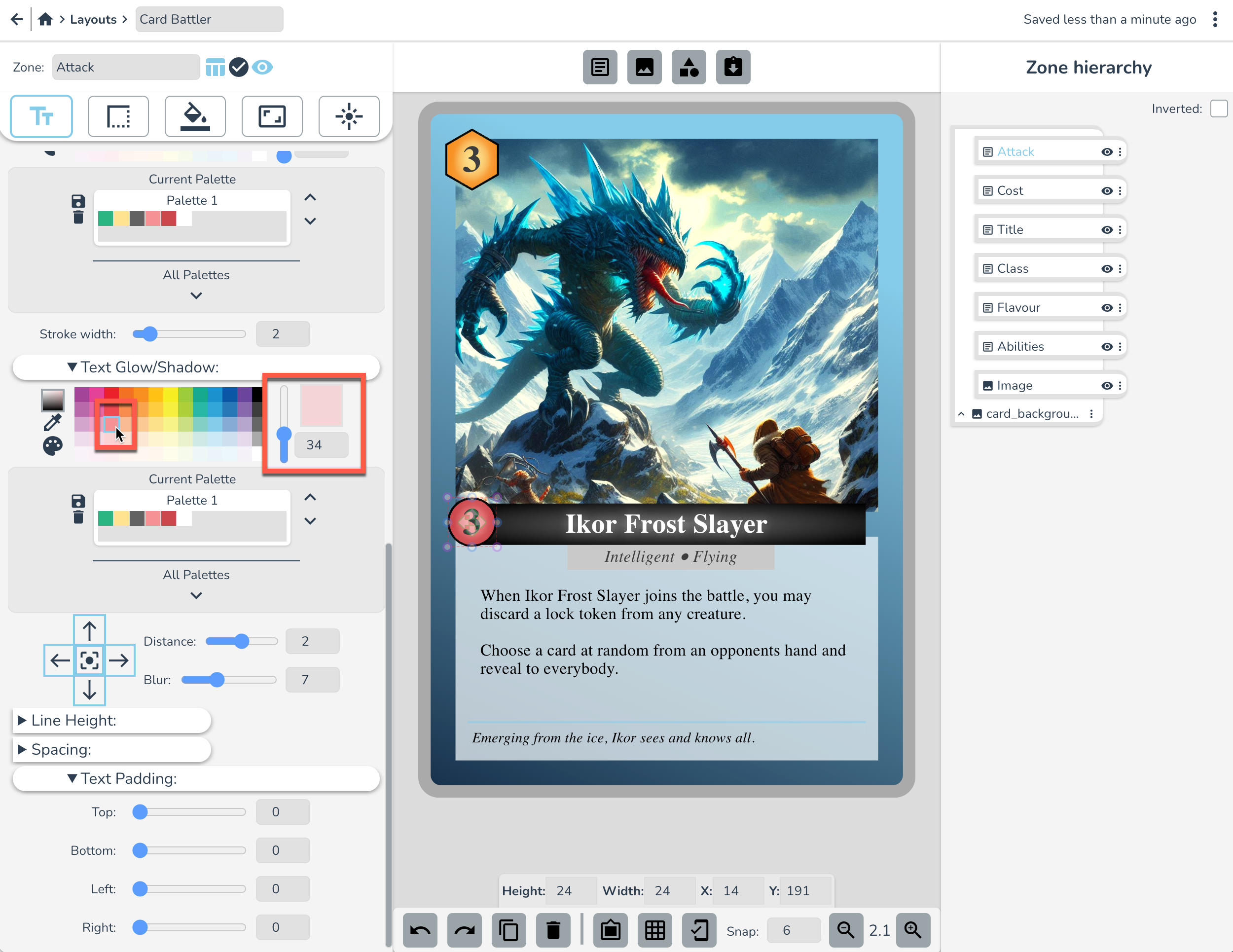The width and height of the screenshot is (1233, 952).
Task: Go to Layouts breadcrumb link
Action: pos(93,19)
